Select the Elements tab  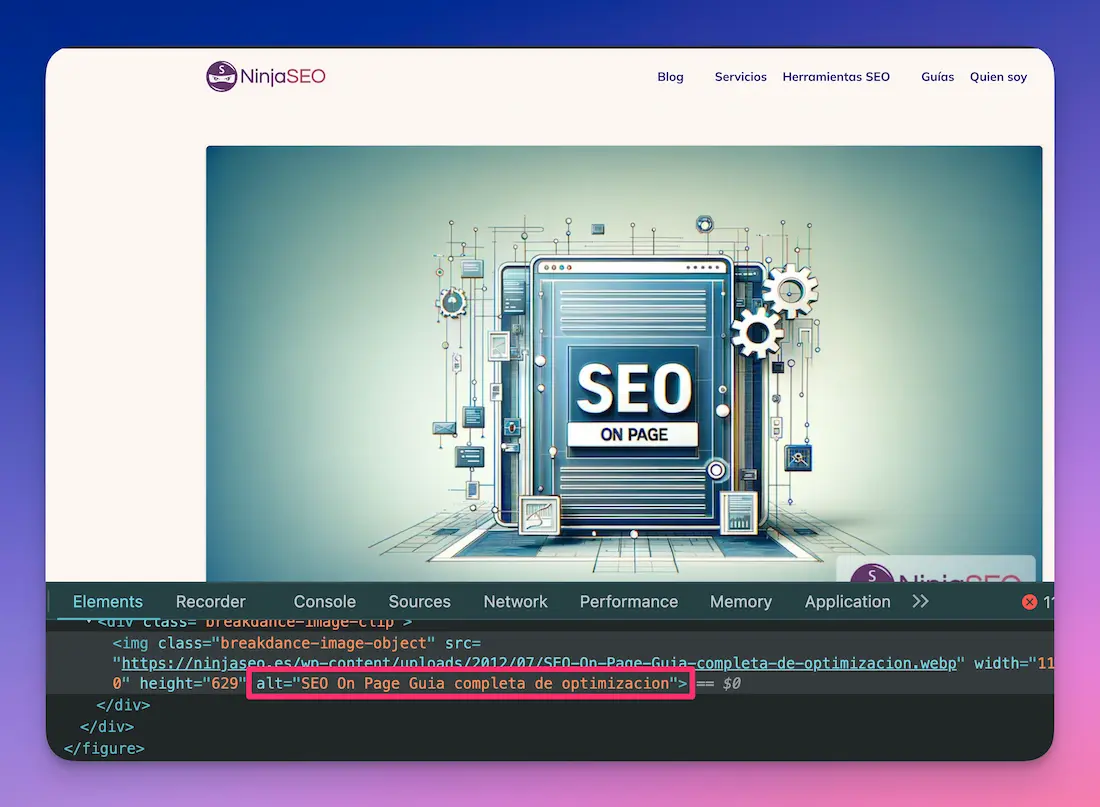coord(107,601)
